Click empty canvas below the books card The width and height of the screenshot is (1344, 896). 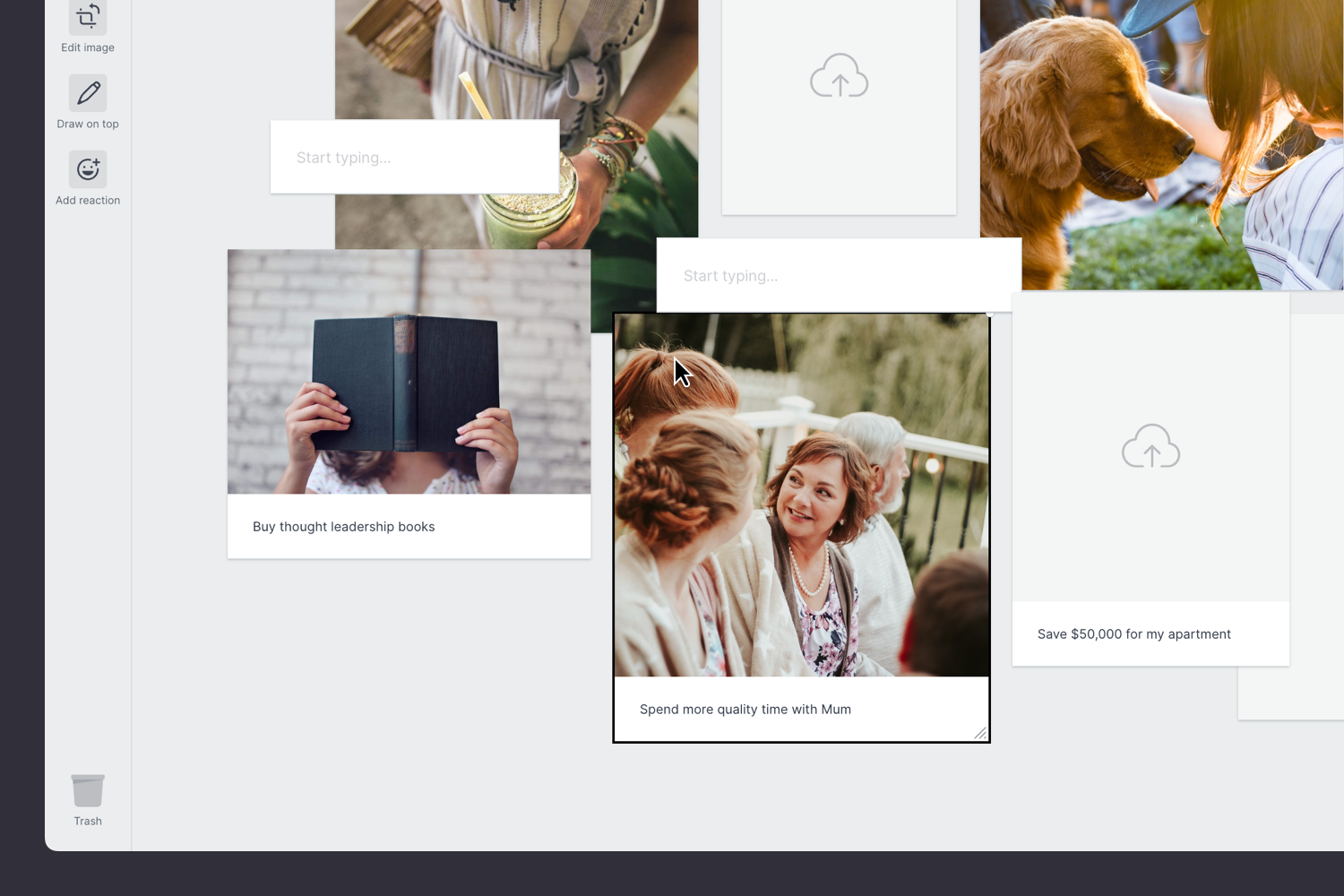point(409,681)
